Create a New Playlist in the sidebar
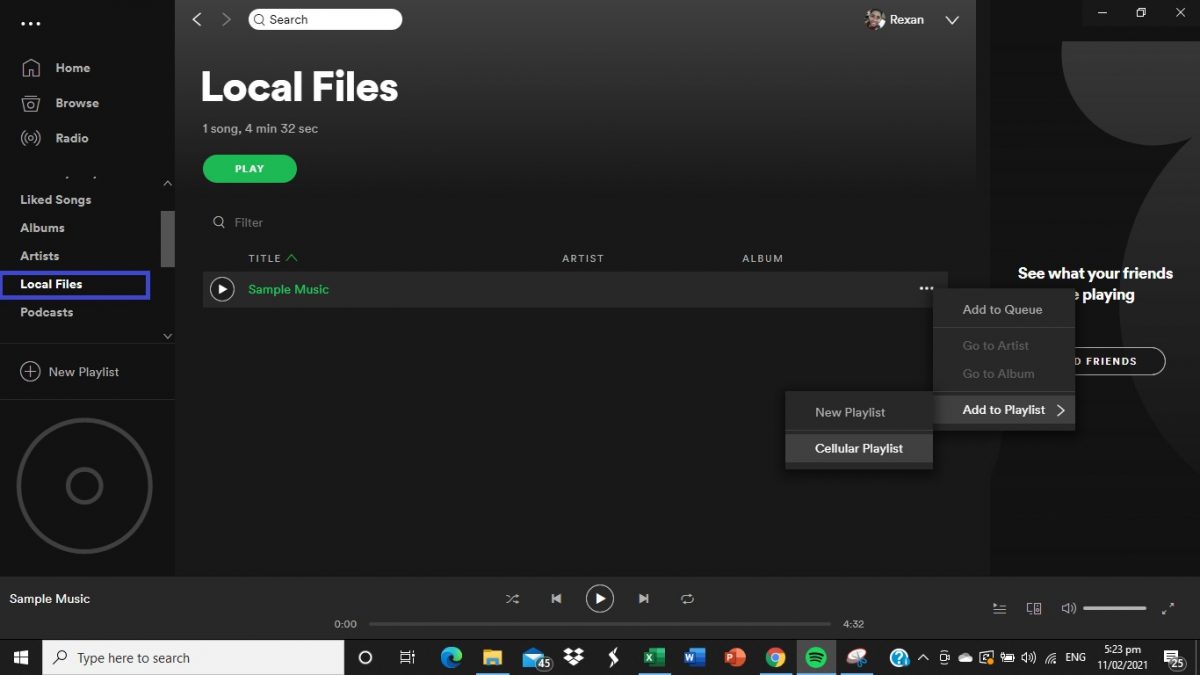Viewport: 1200px width, 675px height. [x=70, y=372]
